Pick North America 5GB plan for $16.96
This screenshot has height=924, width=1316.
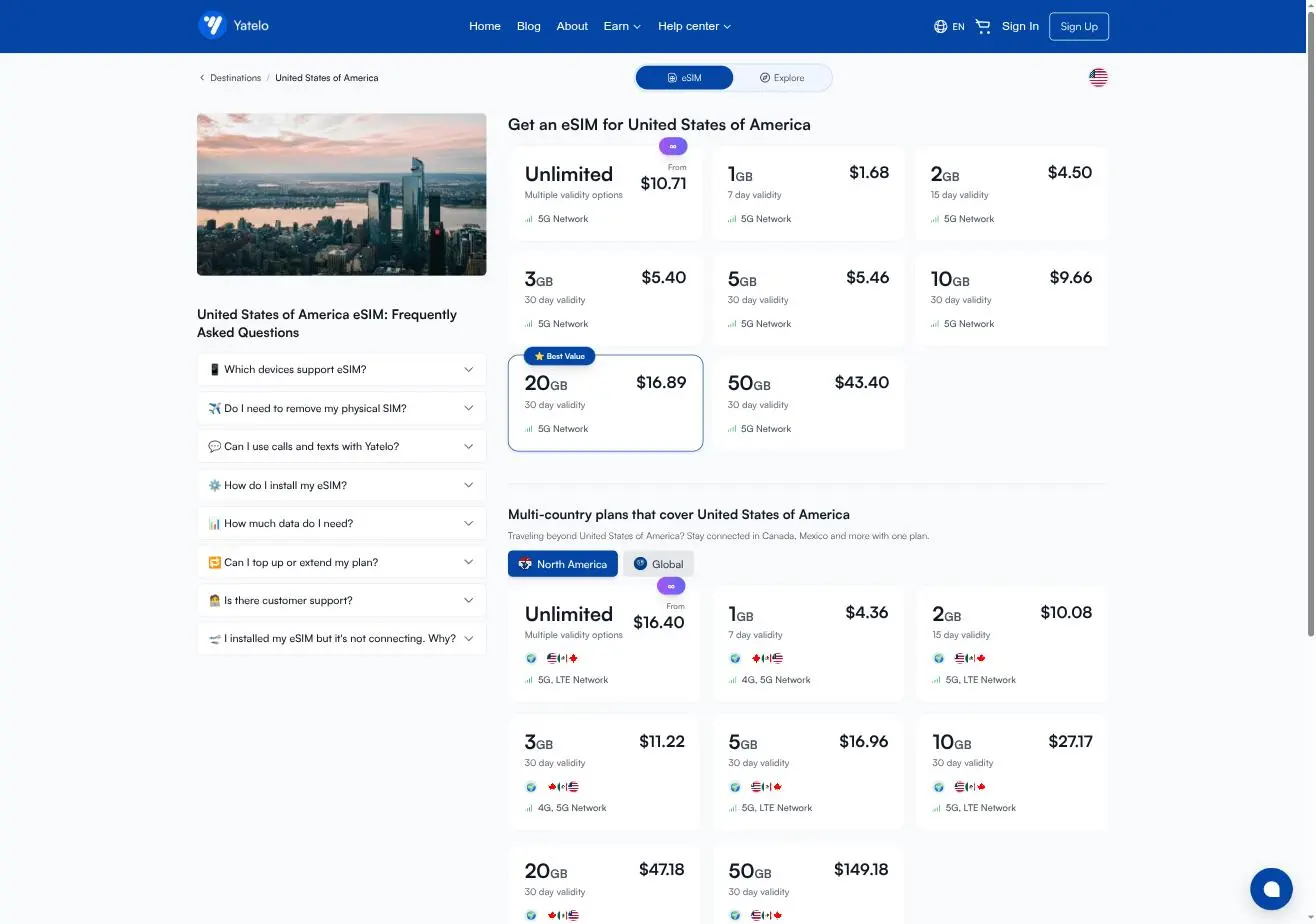(808, 773)
